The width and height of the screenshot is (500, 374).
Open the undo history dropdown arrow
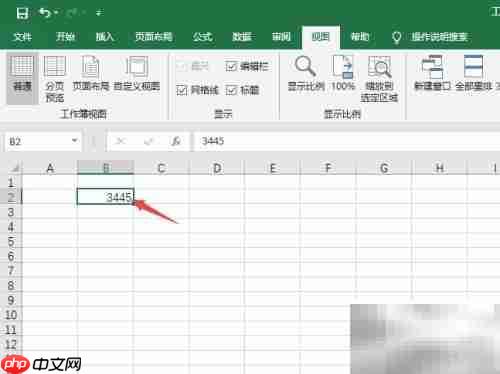[x=56, y=13]
